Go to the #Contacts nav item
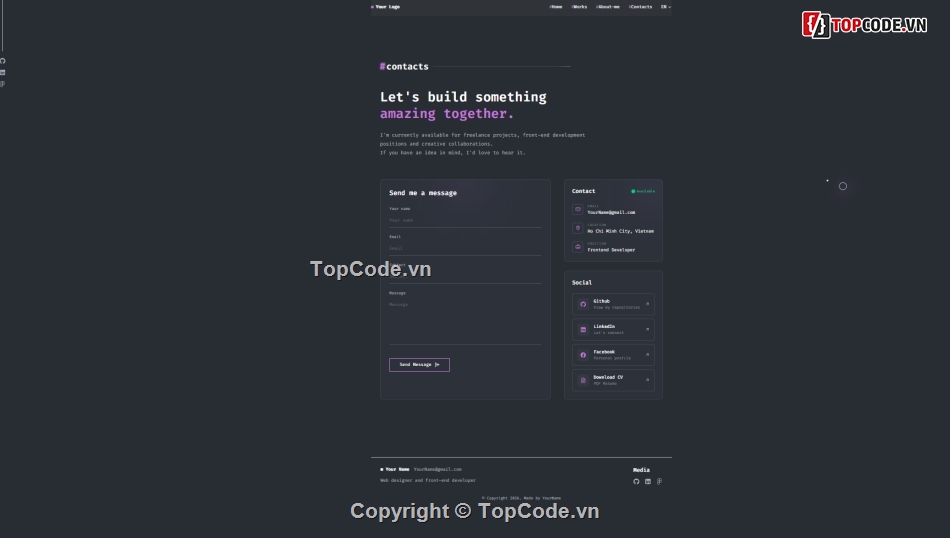The width and height of the screenshot is (950, 538). click(x=640, y=7)
